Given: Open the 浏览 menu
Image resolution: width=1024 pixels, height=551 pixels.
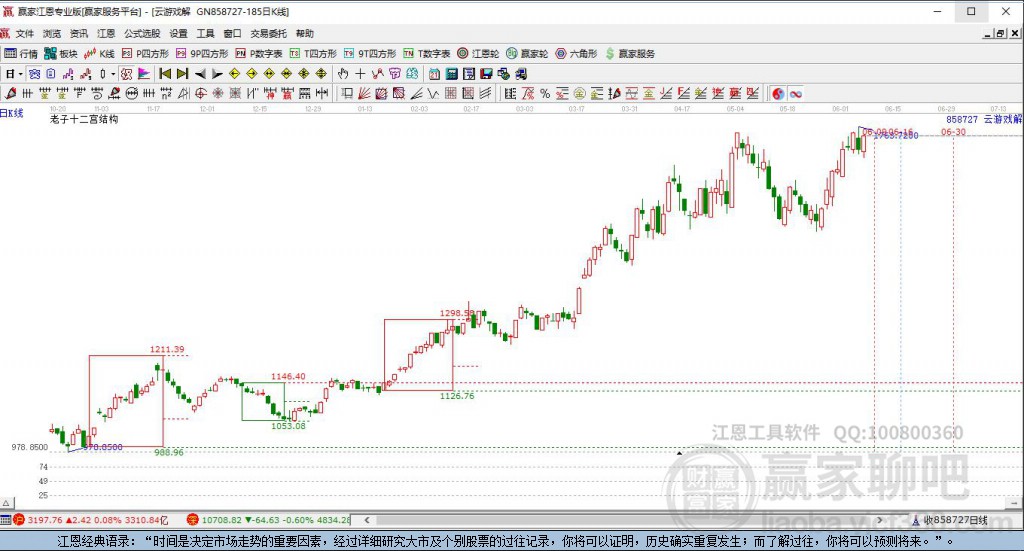Looking at the screenshot, I should [x=52, y=33].
